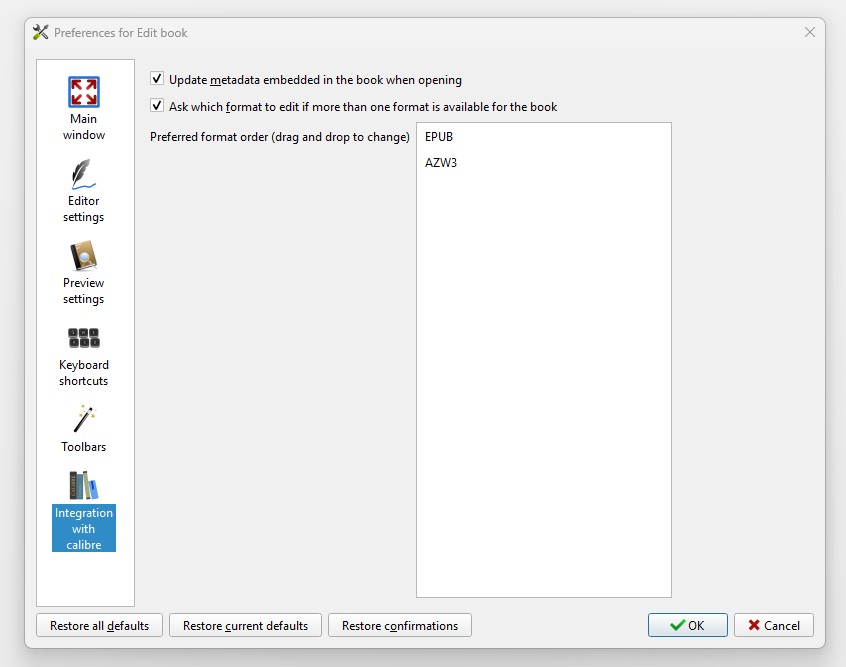Select the Toolbars wand icon
This screenshot has height=667, width=846.
pyautogui.click(x=84, y=419)
